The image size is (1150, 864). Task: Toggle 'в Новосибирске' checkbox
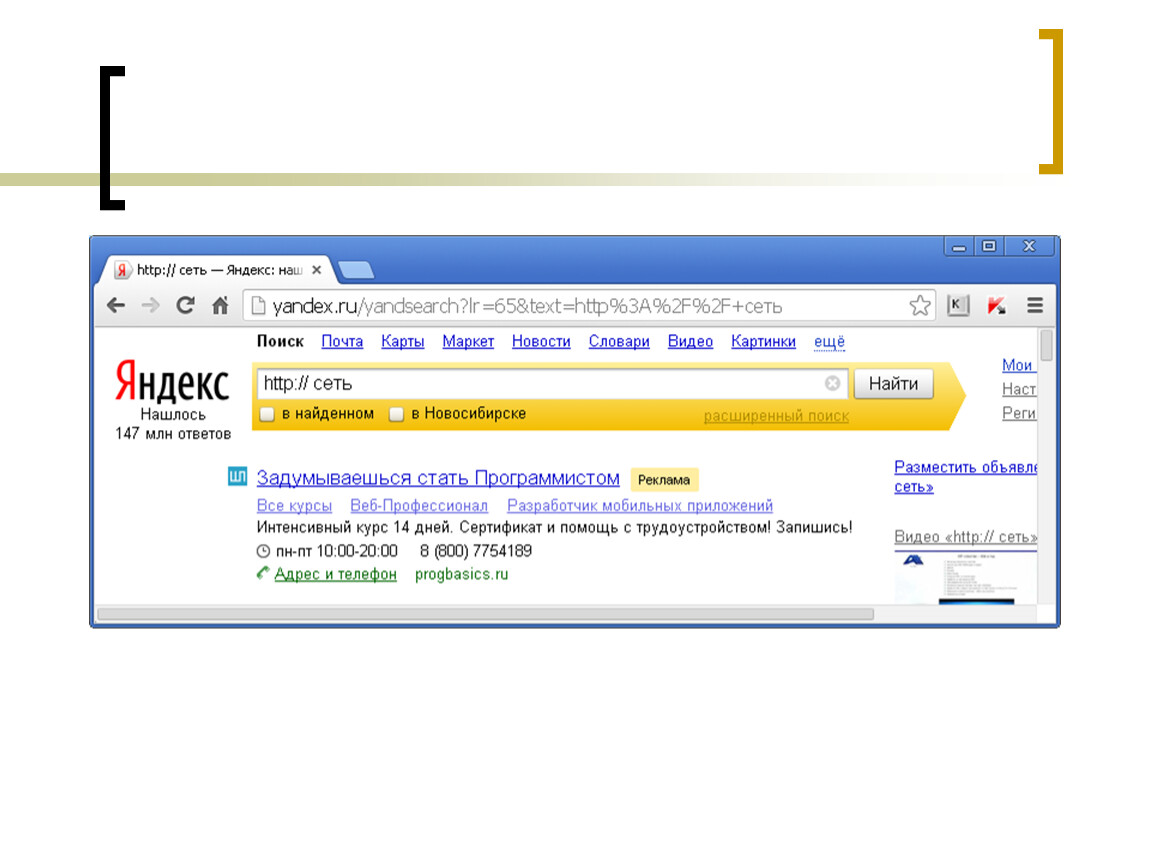point(397,414)
